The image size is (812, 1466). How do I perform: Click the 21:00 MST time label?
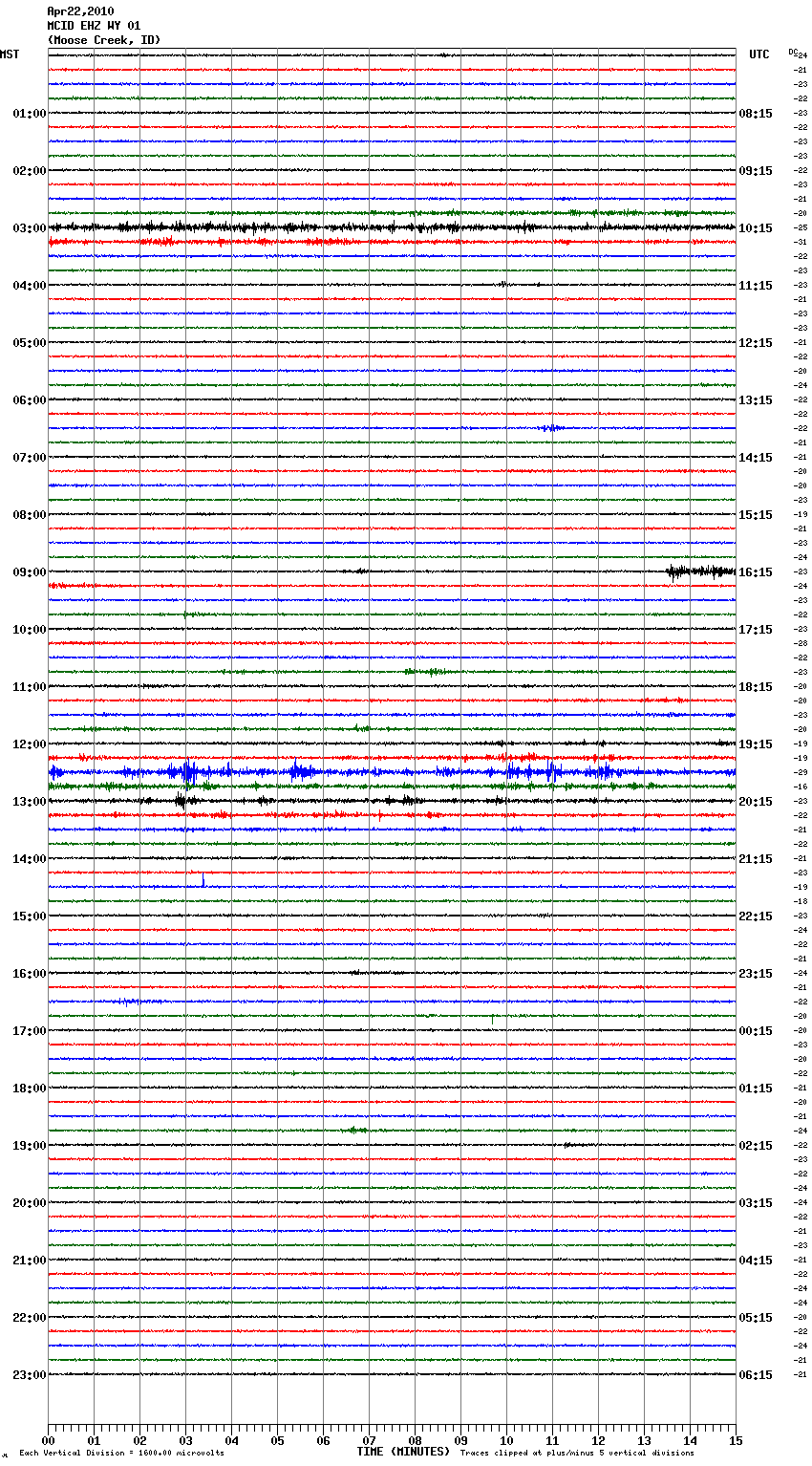(29, 1261)
